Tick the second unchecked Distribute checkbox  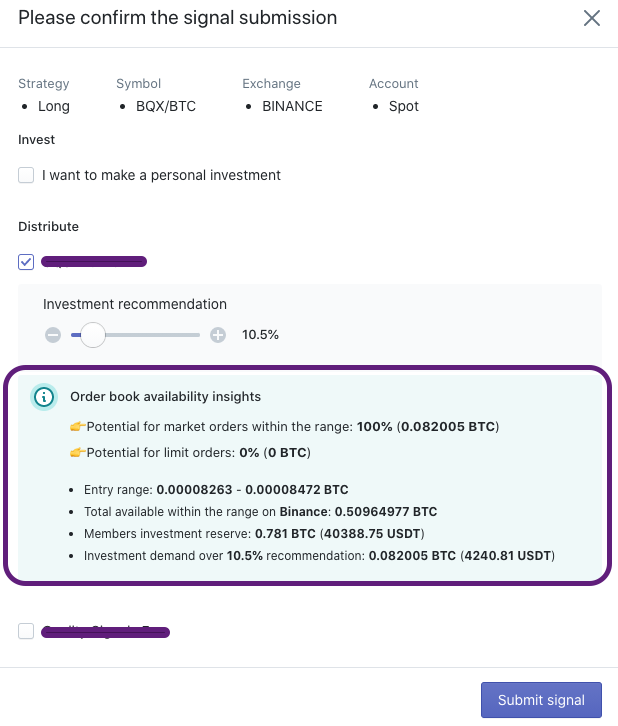(x=26, y=631)
